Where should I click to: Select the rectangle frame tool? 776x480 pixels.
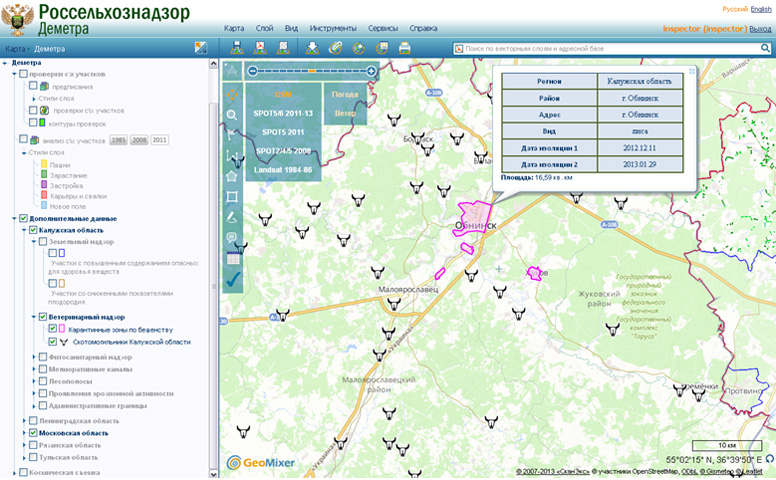pos(232,196)
